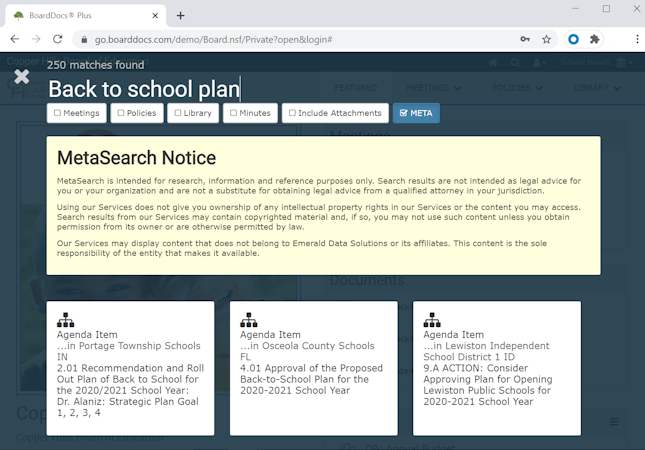
Task: Click the org-chart icon on the Portage Township card
Action: pyautogui.click(x=65, y=320)
